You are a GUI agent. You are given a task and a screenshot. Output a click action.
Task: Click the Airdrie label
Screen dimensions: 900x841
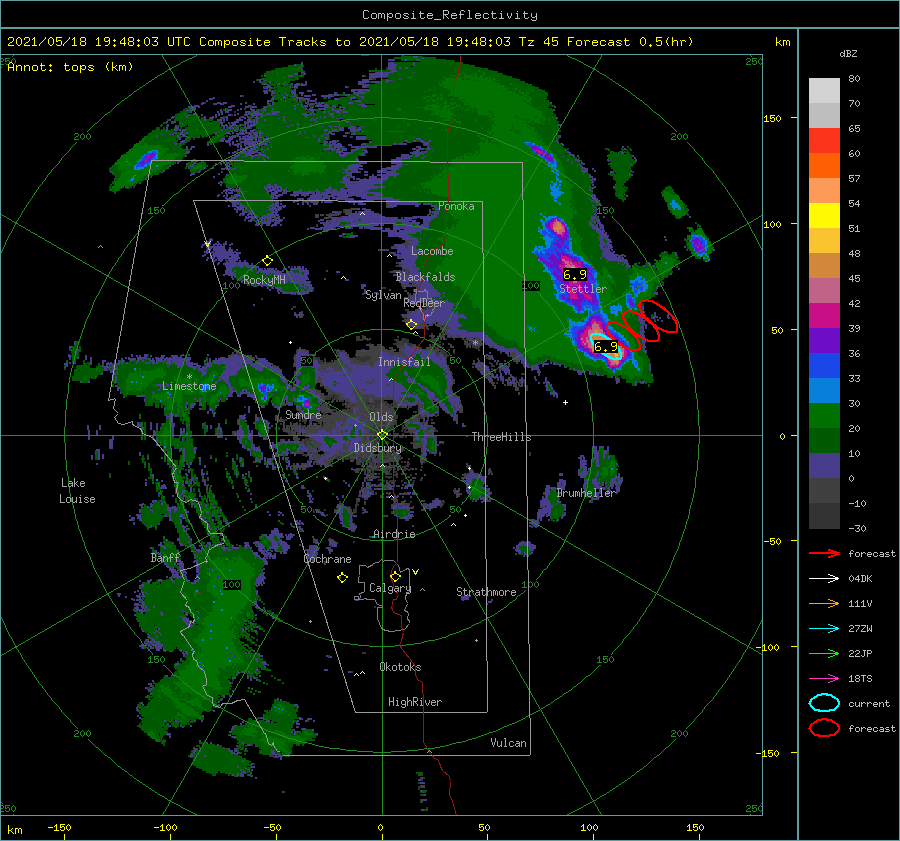coord(394,534)
